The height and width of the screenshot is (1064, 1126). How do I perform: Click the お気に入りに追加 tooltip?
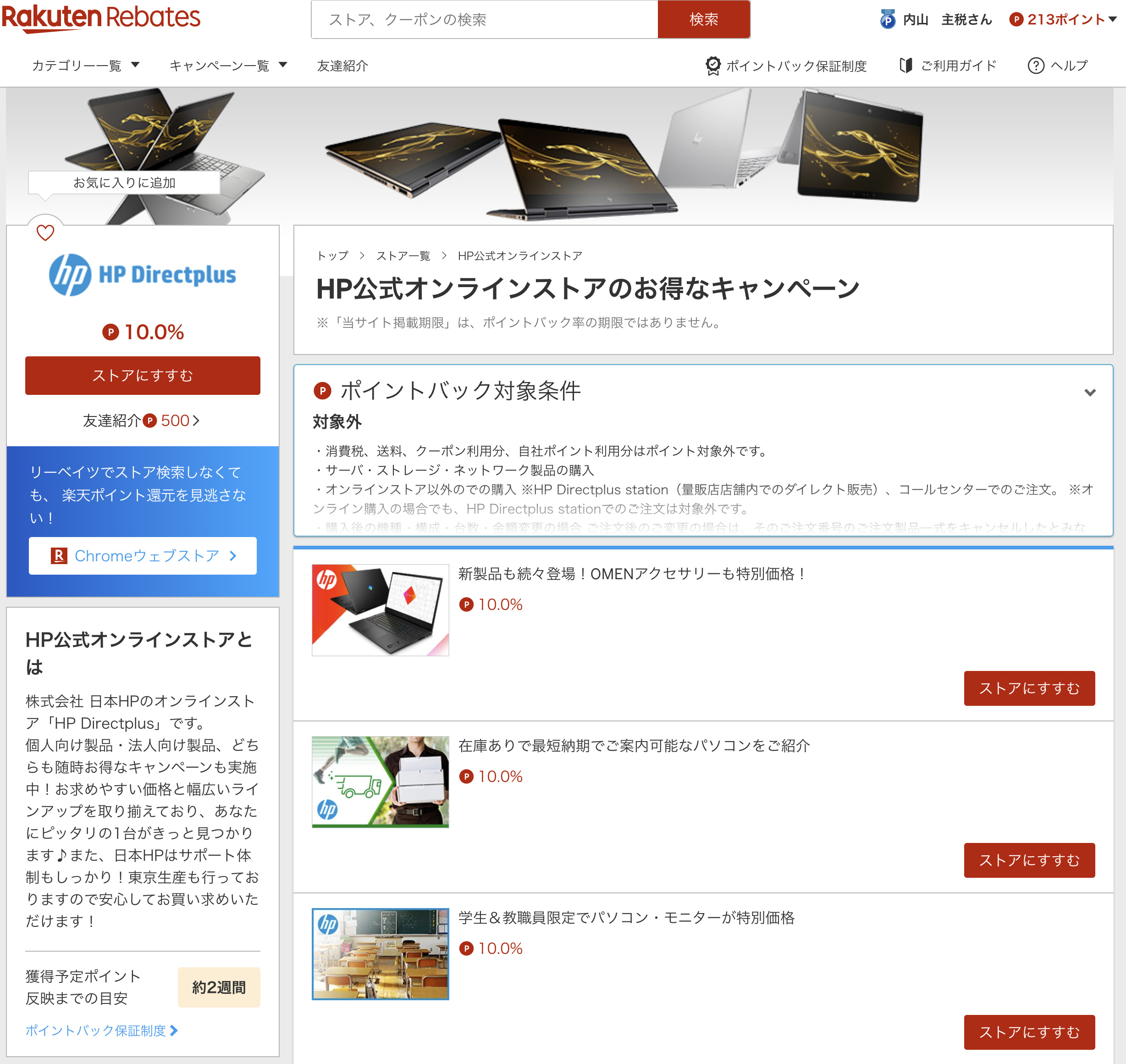pyautogui.click(x=124, y=183)
